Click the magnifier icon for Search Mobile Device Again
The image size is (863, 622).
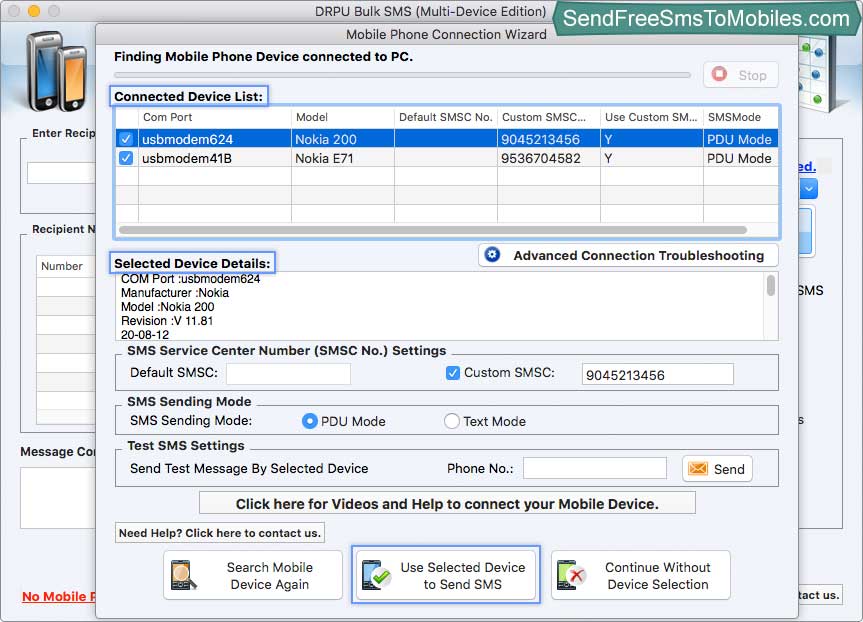click(x=185, y=576)
